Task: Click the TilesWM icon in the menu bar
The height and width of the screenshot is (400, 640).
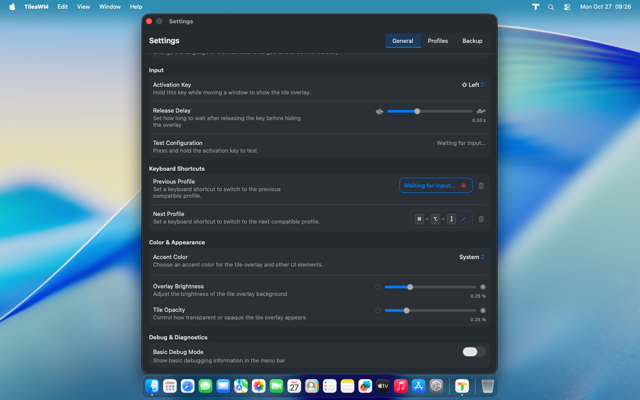Action: coord(535,7)
